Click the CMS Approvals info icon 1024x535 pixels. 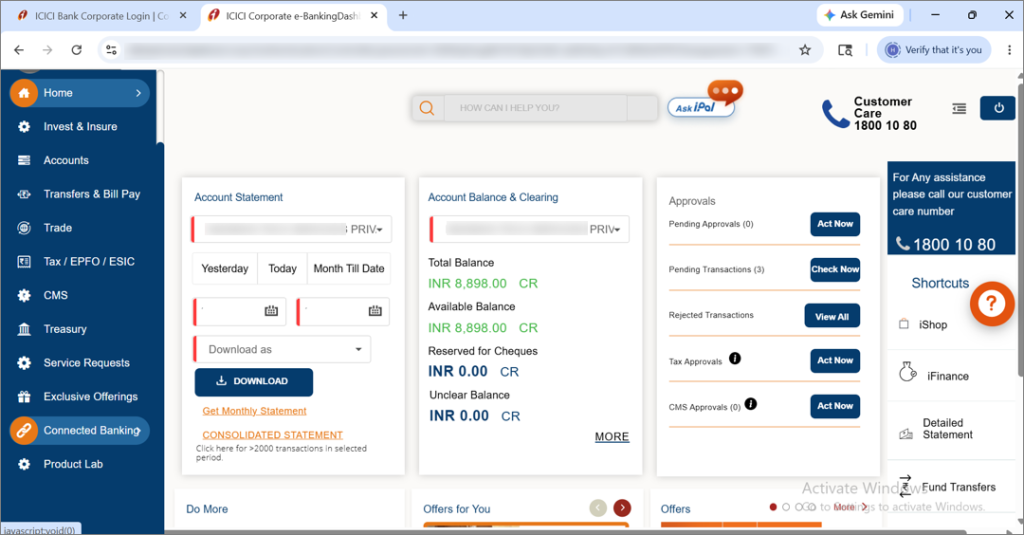click(751, 404)
